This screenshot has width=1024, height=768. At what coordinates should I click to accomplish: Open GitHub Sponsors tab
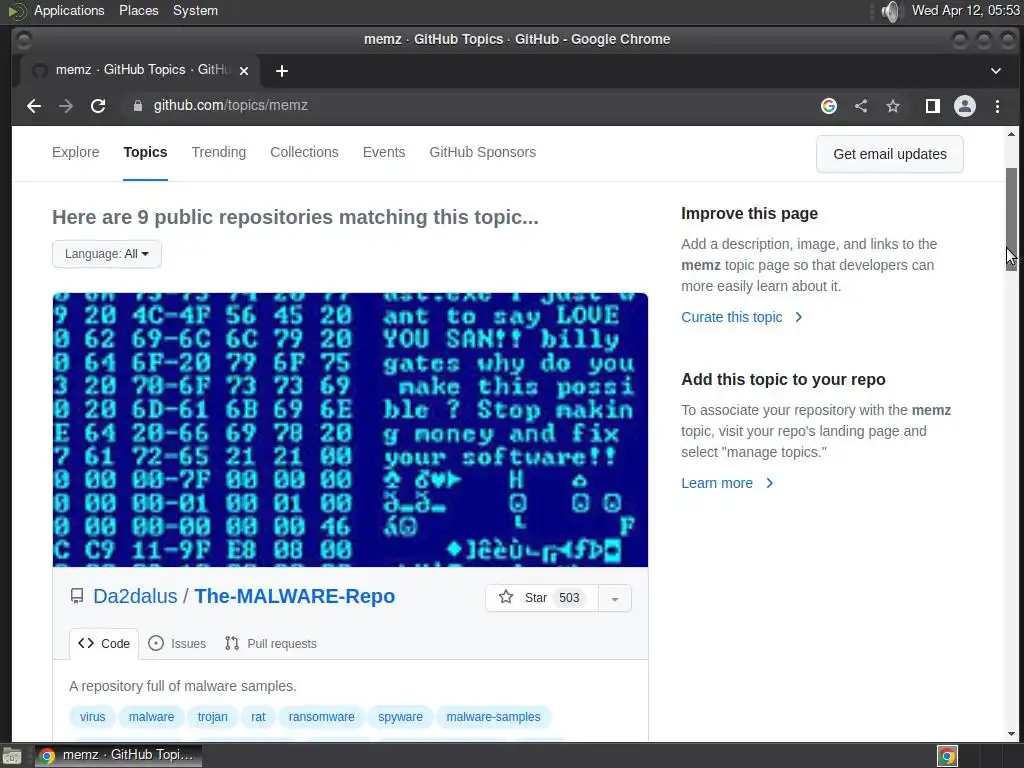(483, 152)
